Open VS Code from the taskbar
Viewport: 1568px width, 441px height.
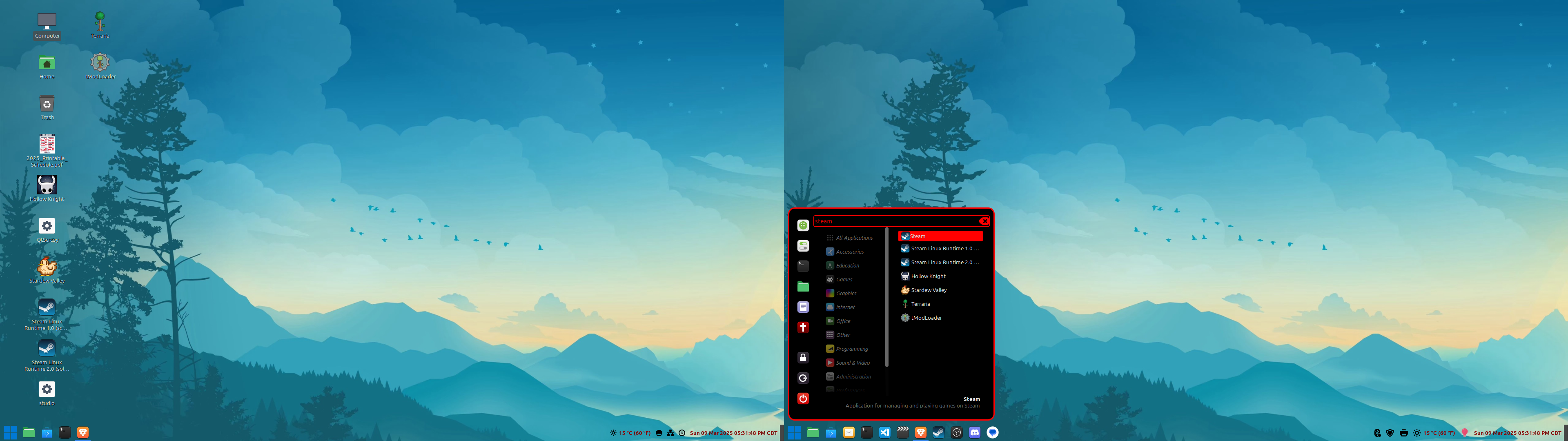click(x=885, y=432)
